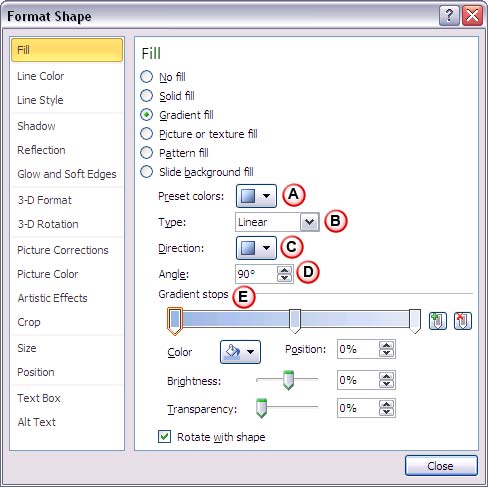This screenshot has height=487, width=488.
Task: Select the last gradient stop marker
Action: click(x=415, y=321)
